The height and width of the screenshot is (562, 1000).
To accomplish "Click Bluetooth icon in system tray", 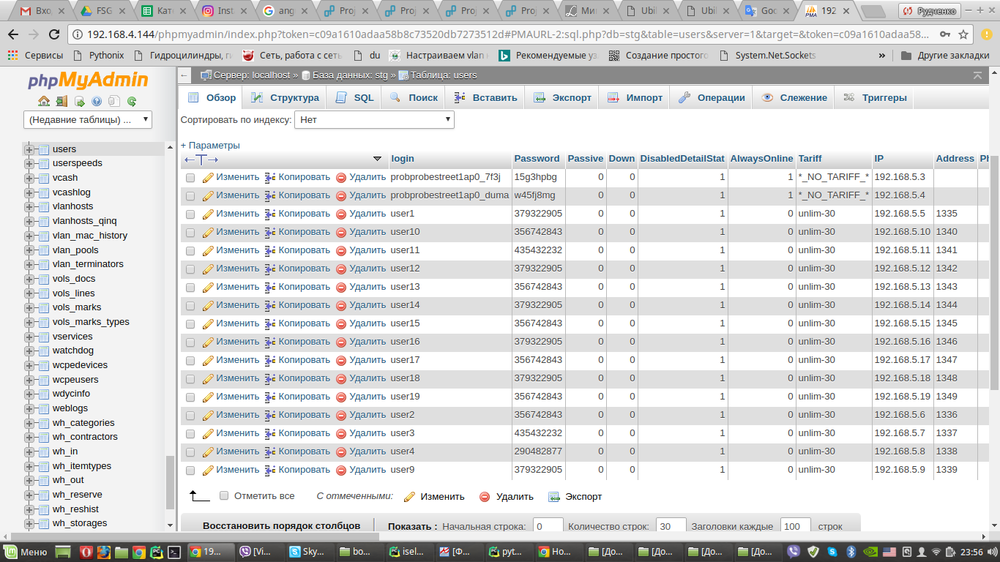I will (851, 552).
